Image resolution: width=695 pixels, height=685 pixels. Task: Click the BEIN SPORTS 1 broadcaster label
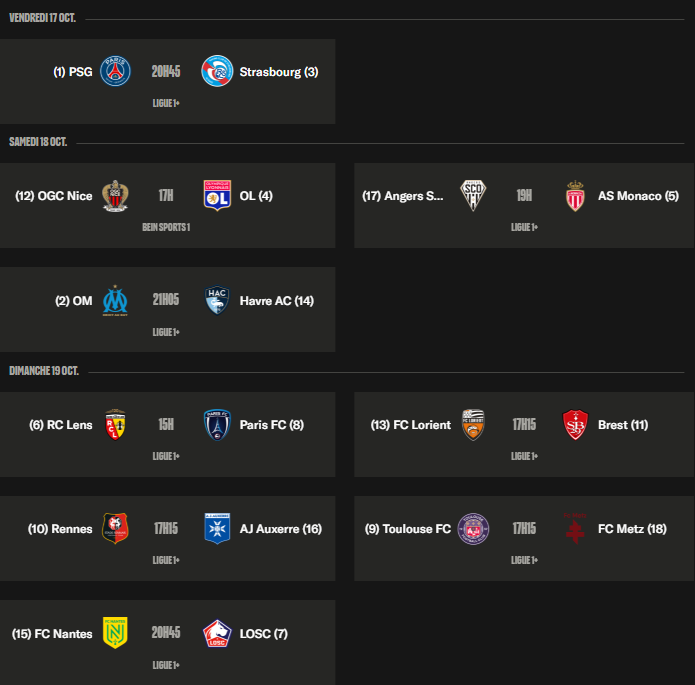166,227
